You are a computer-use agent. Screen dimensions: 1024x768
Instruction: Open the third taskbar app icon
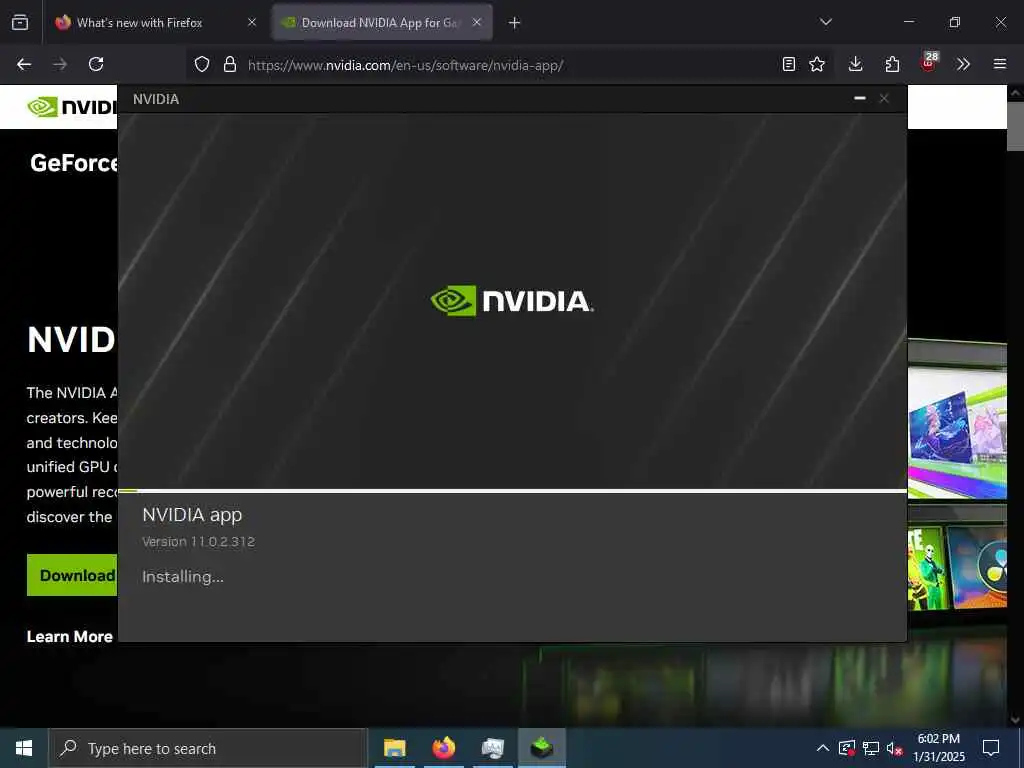(493, 748)
